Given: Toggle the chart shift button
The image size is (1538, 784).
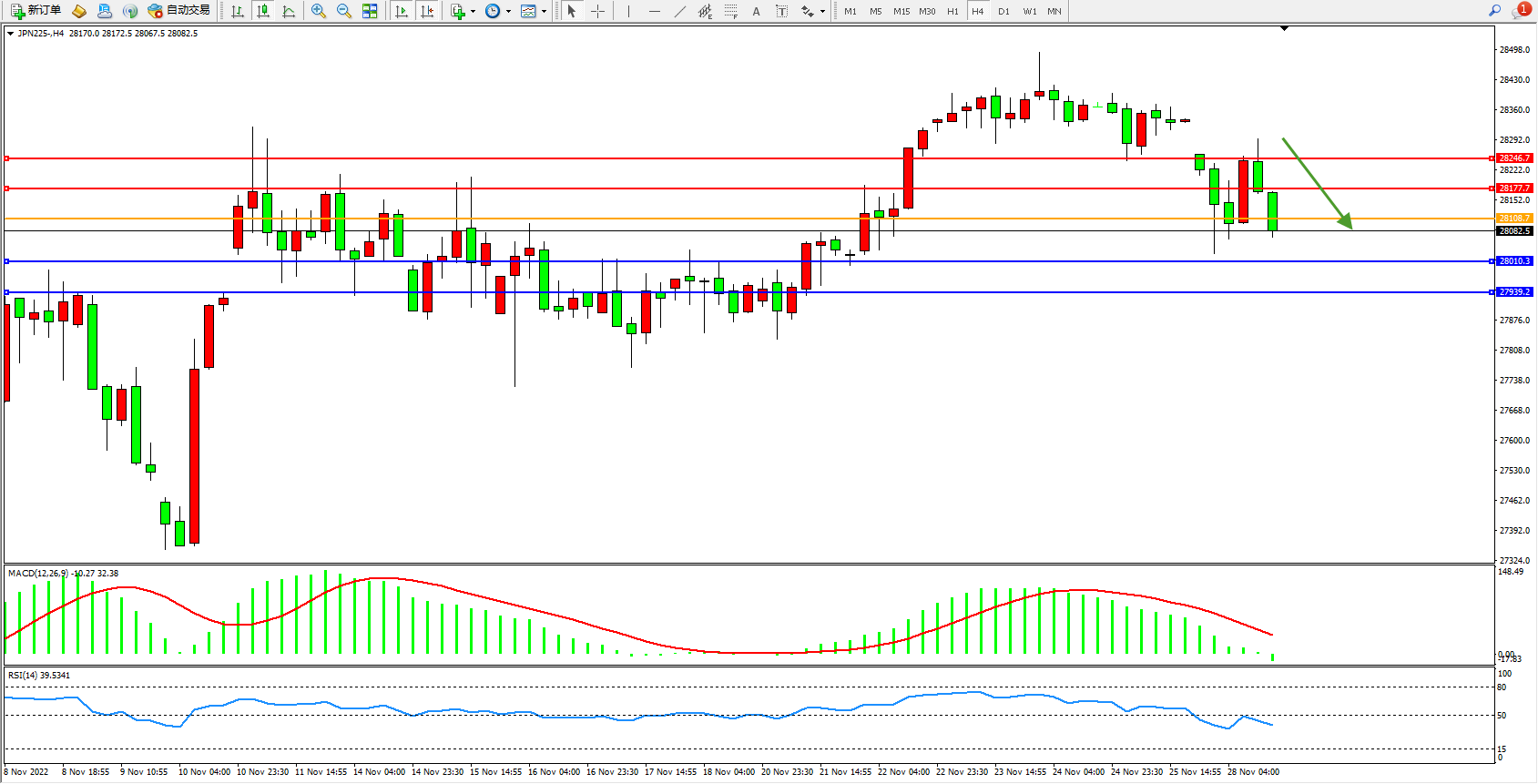Looking at the screenshot, I should click(x=427, y=11).
